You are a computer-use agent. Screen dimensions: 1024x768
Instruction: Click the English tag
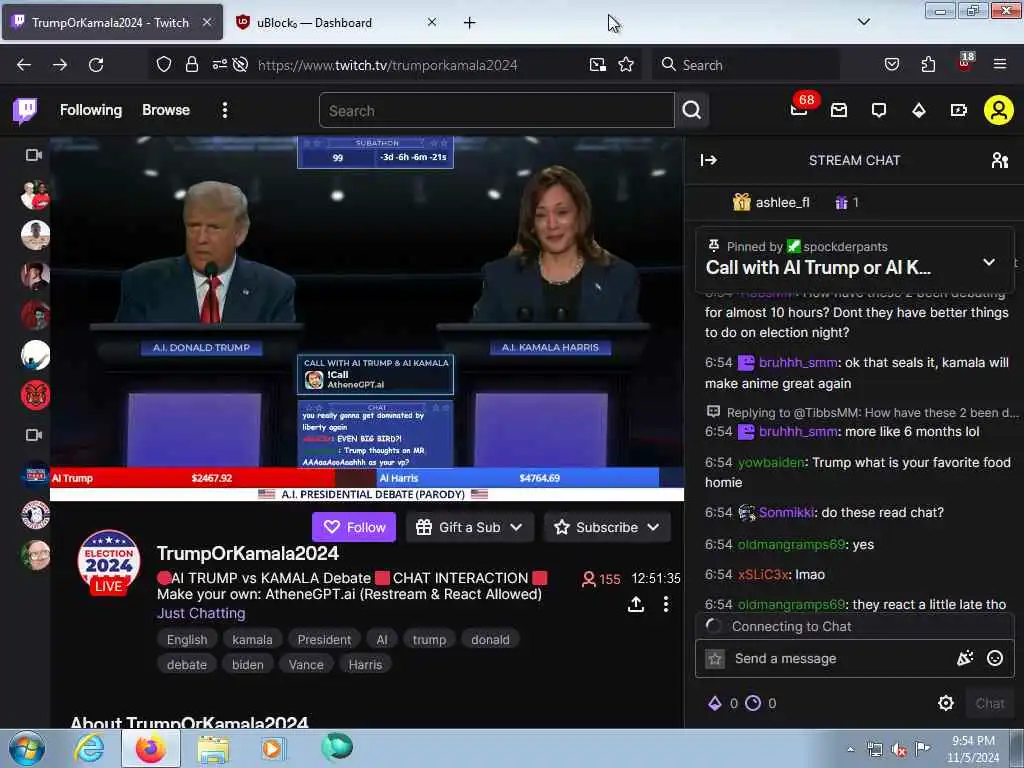187,639
